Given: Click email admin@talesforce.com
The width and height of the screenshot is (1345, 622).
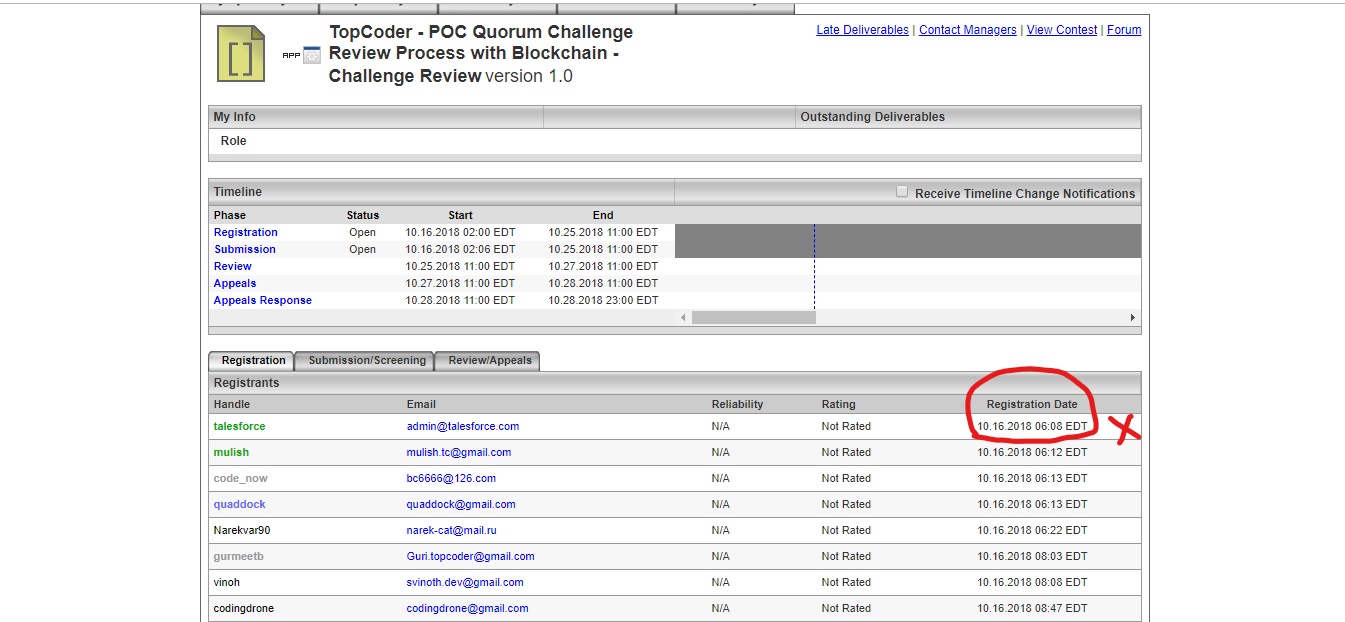Looking at the screenshot, I should tap(463, 426).
